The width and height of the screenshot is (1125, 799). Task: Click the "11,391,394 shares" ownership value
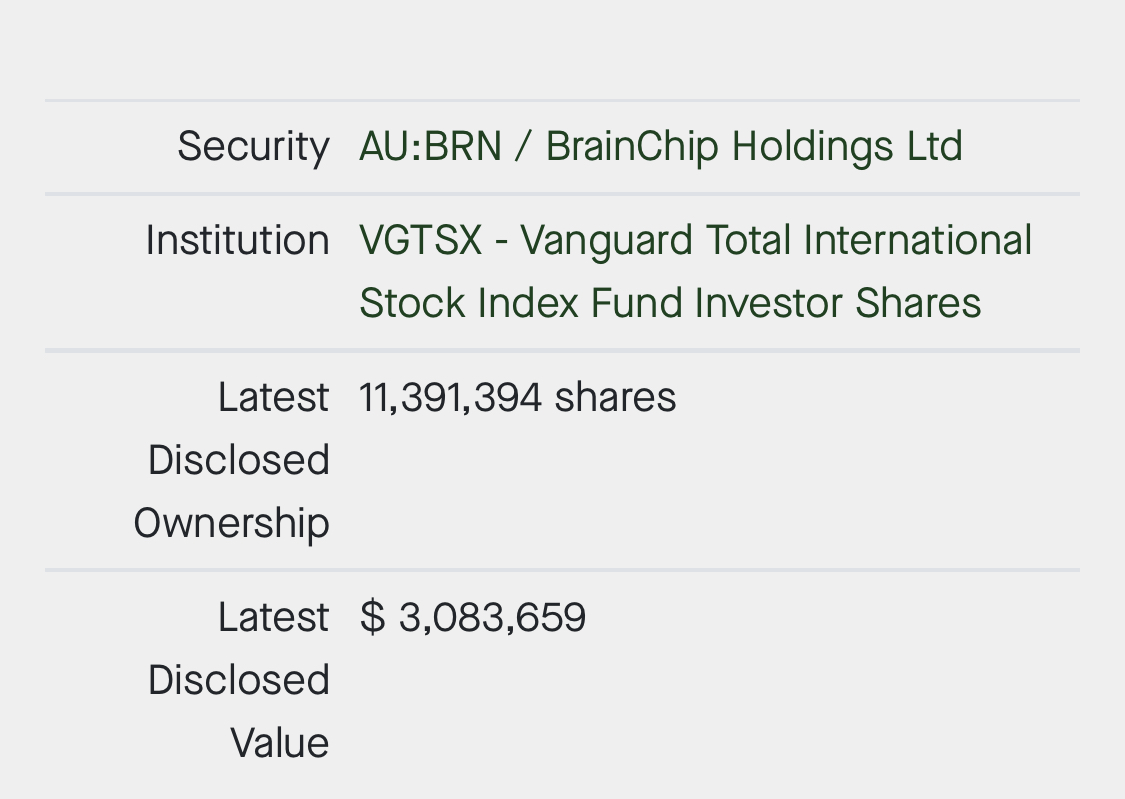pyautogui.click(x=517, y=398)
